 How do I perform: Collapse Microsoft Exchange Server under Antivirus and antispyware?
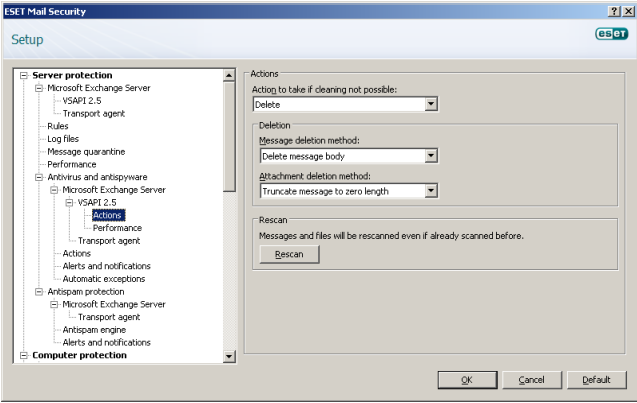(x=54, y=190)
